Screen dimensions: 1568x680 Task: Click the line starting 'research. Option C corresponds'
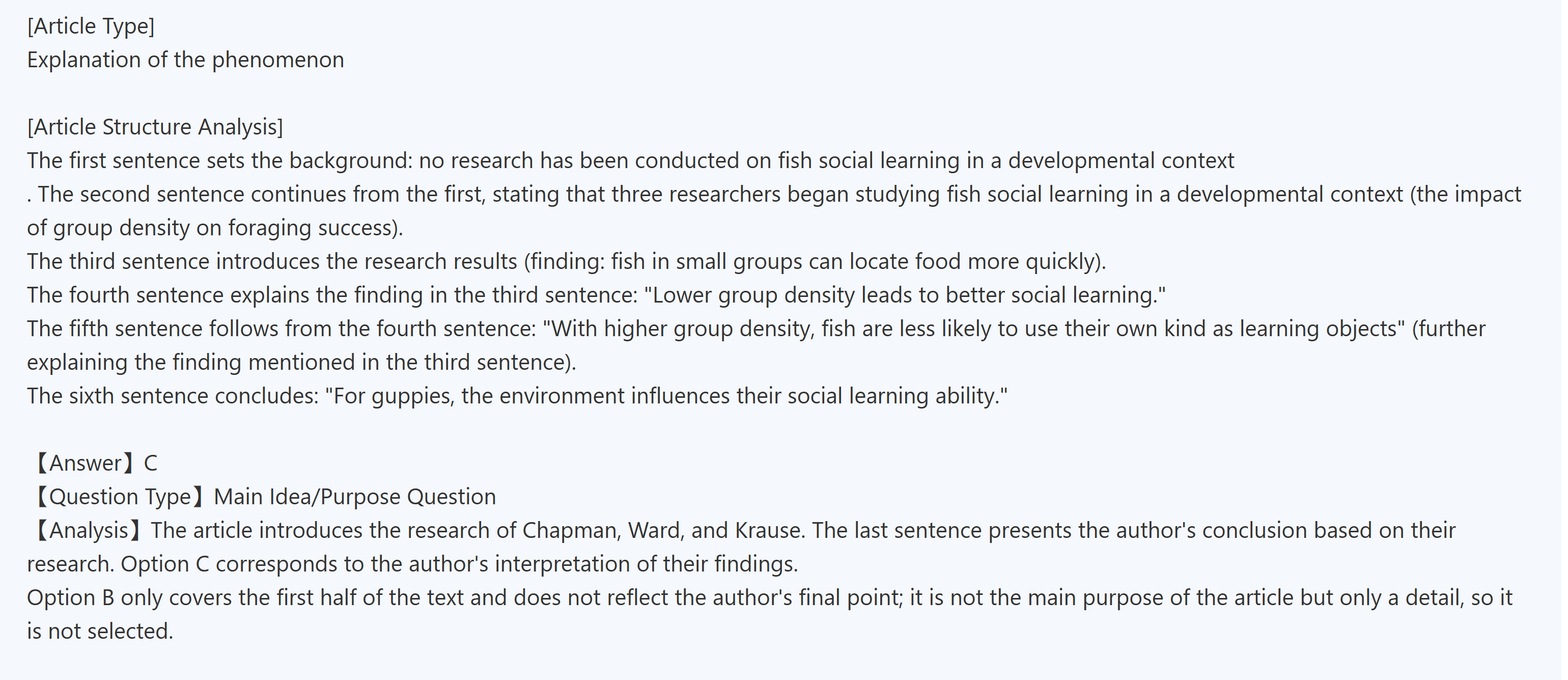(x=412, y=564)
